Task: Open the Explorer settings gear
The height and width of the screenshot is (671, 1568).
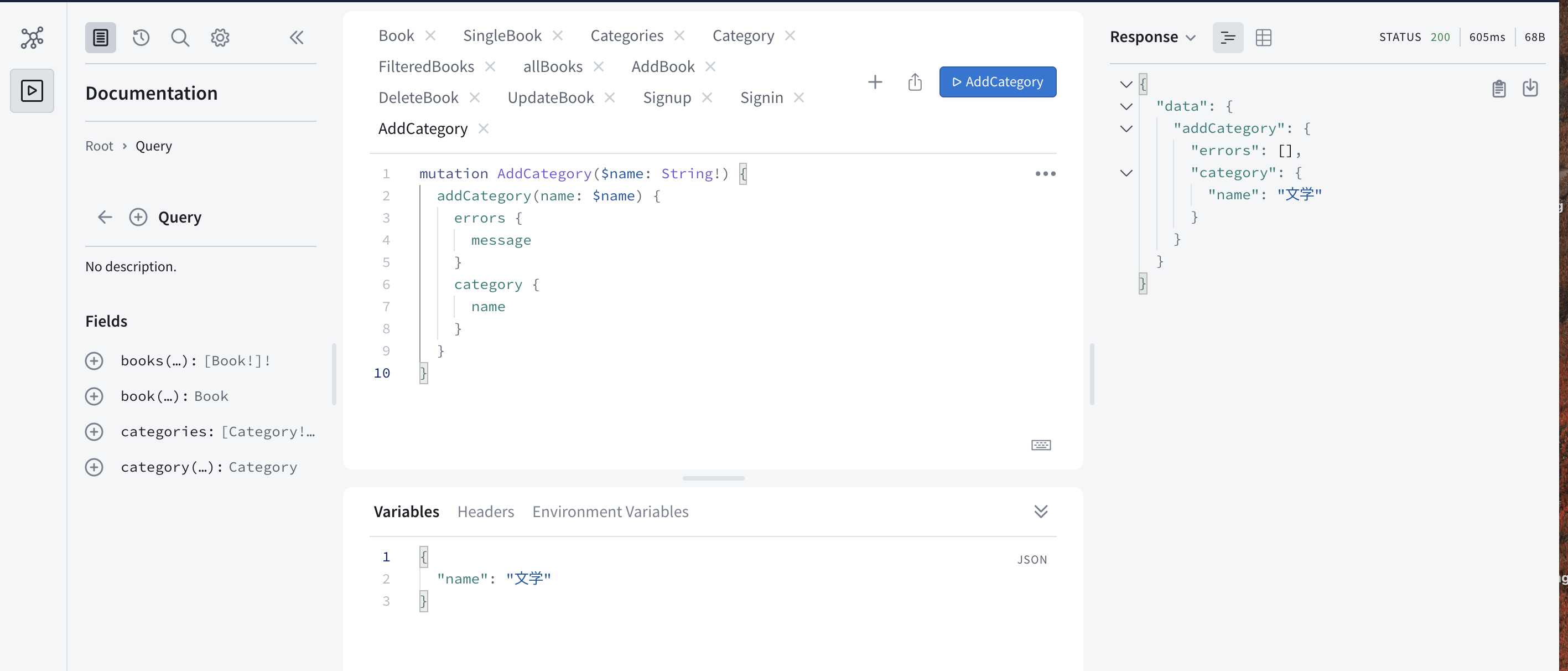Action: (220, 38)
